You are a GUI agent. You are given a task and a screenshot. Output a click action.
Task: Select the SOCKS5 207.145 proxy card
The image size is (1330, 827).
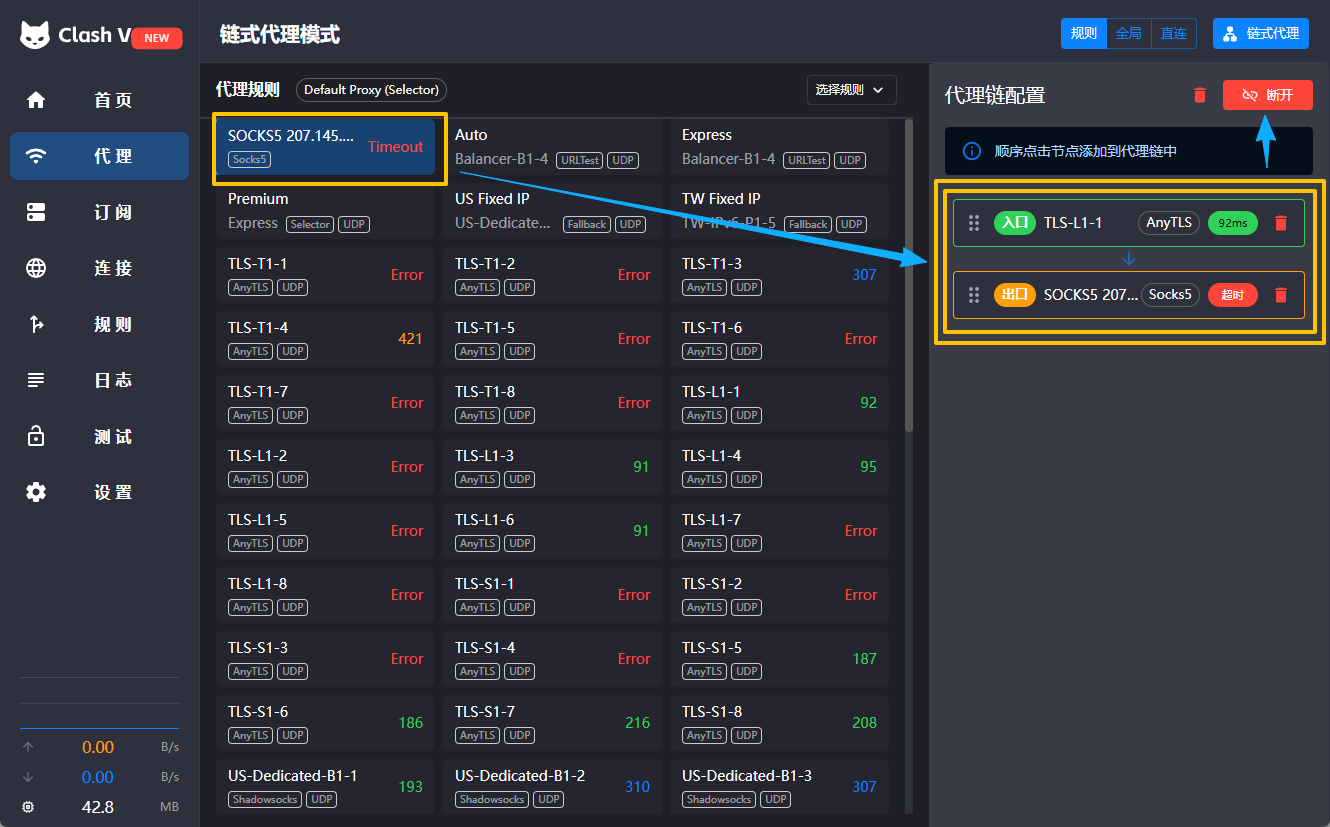coord(325,147)
